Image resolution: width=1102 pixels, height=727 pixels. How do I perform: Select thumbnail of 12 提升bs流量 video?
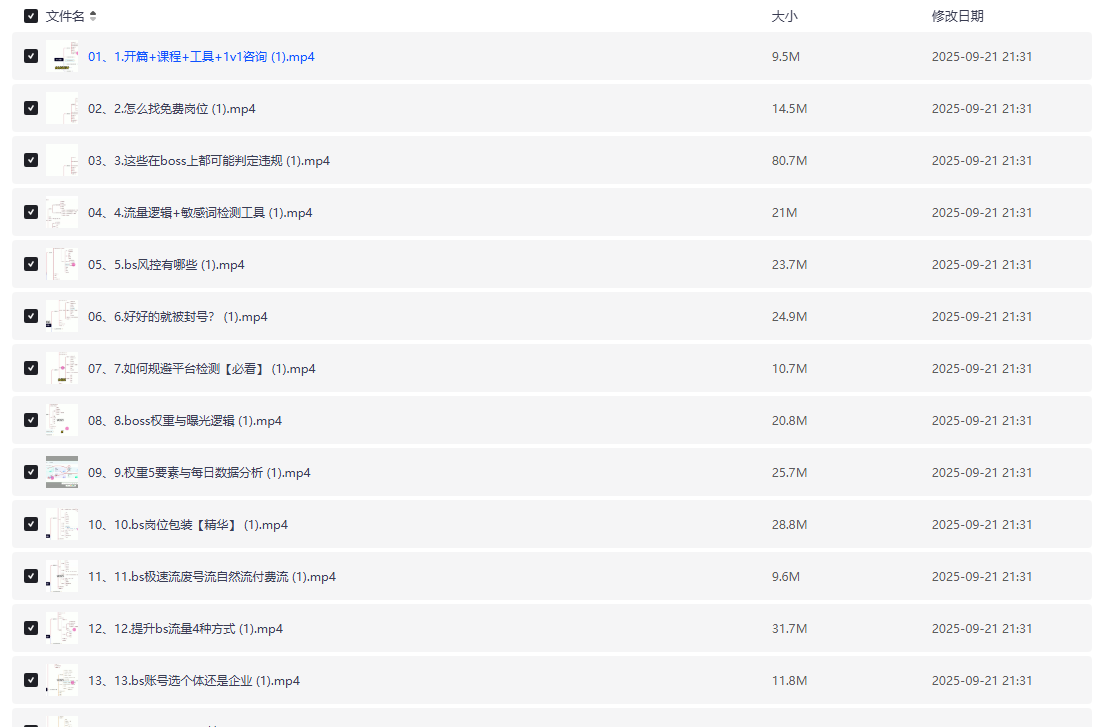(x=62, y=629)
